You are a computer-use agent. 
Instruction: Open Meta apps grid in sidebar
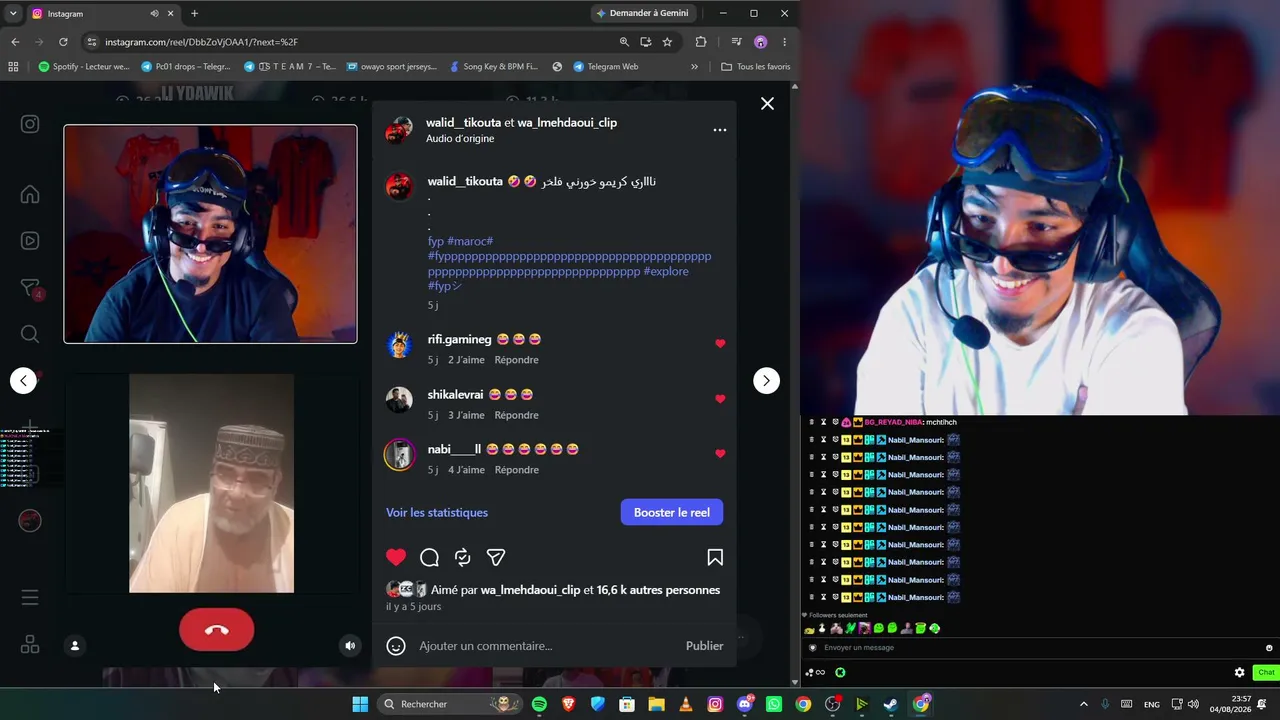point(30,645)
